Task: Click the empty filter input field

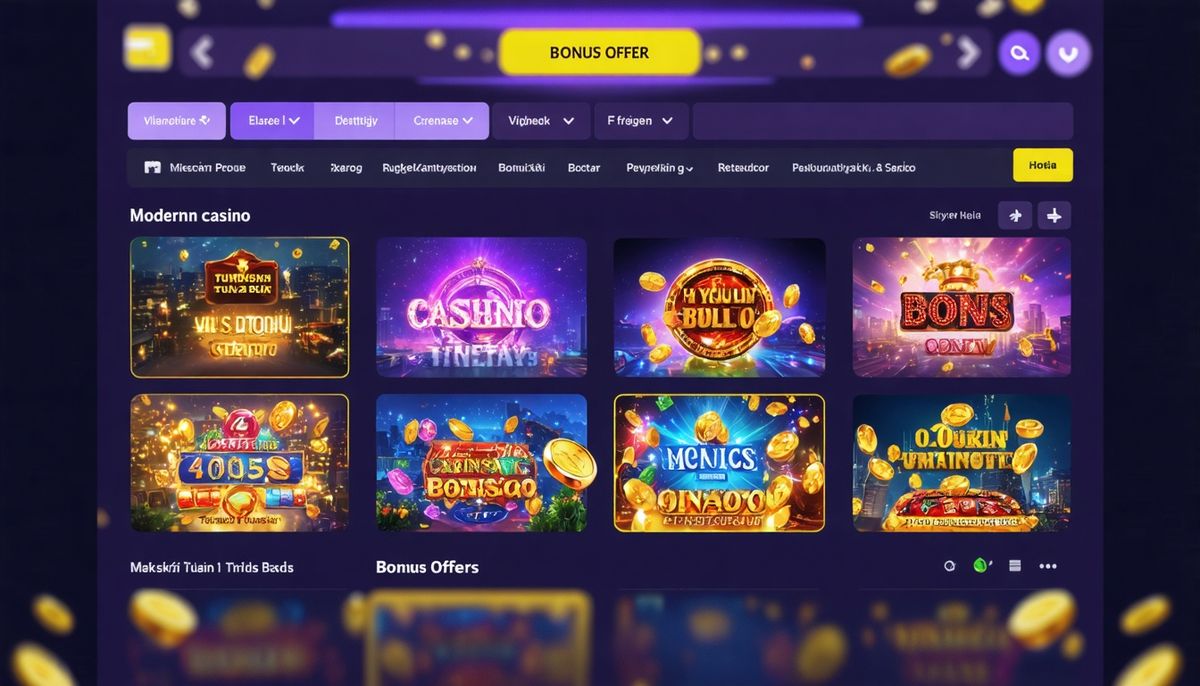Action: (x=883, y=120)
